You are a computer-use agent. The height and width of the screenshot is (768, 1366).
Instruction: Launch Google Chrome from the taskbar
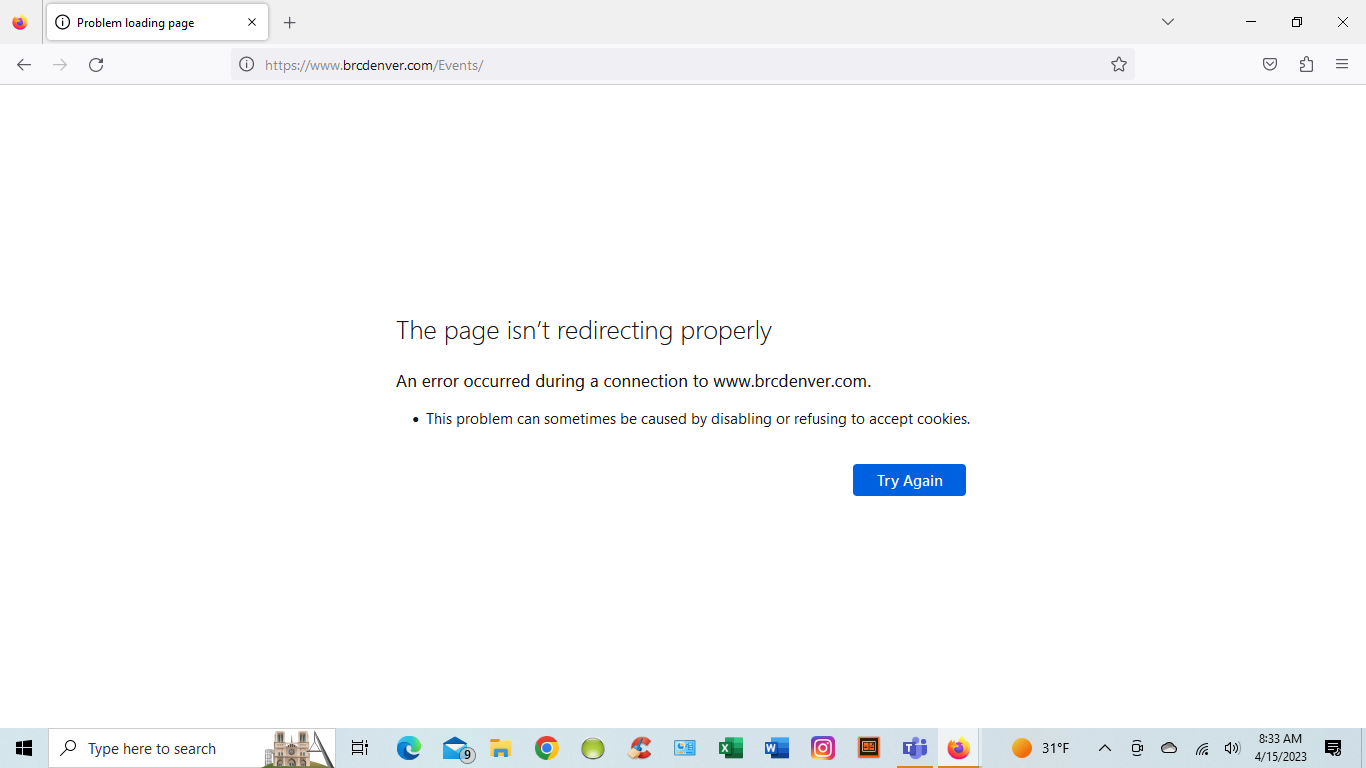(x=546, y=748)
